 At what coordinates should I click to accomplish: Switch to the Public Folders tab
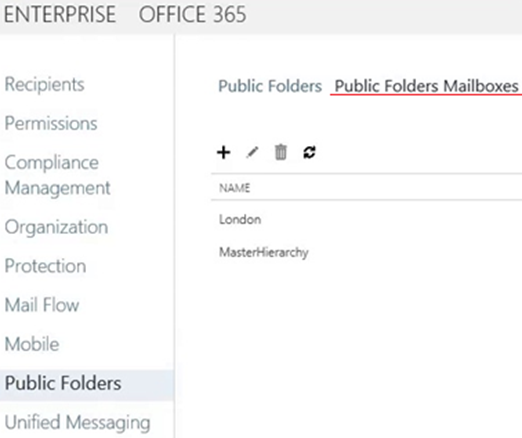coord(270,86)
